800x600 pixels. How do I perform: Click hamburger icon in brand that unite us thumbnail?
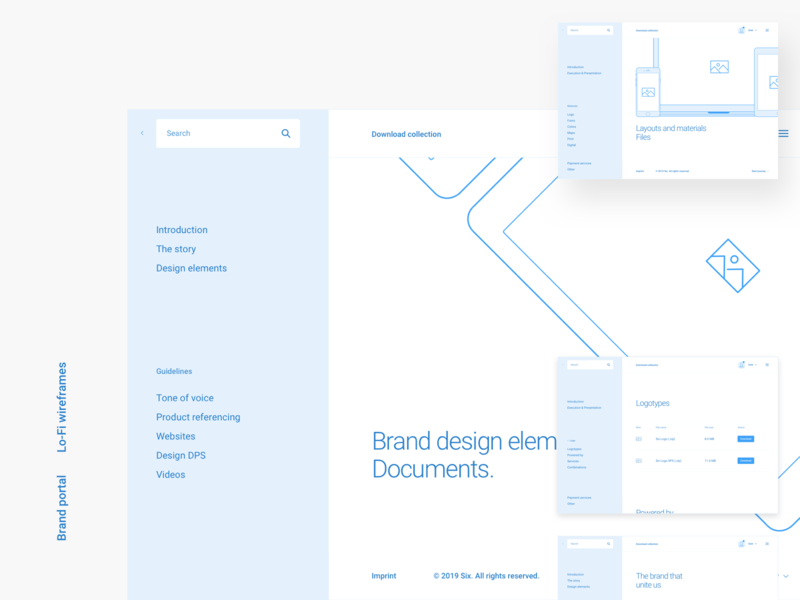click(767, 544)
